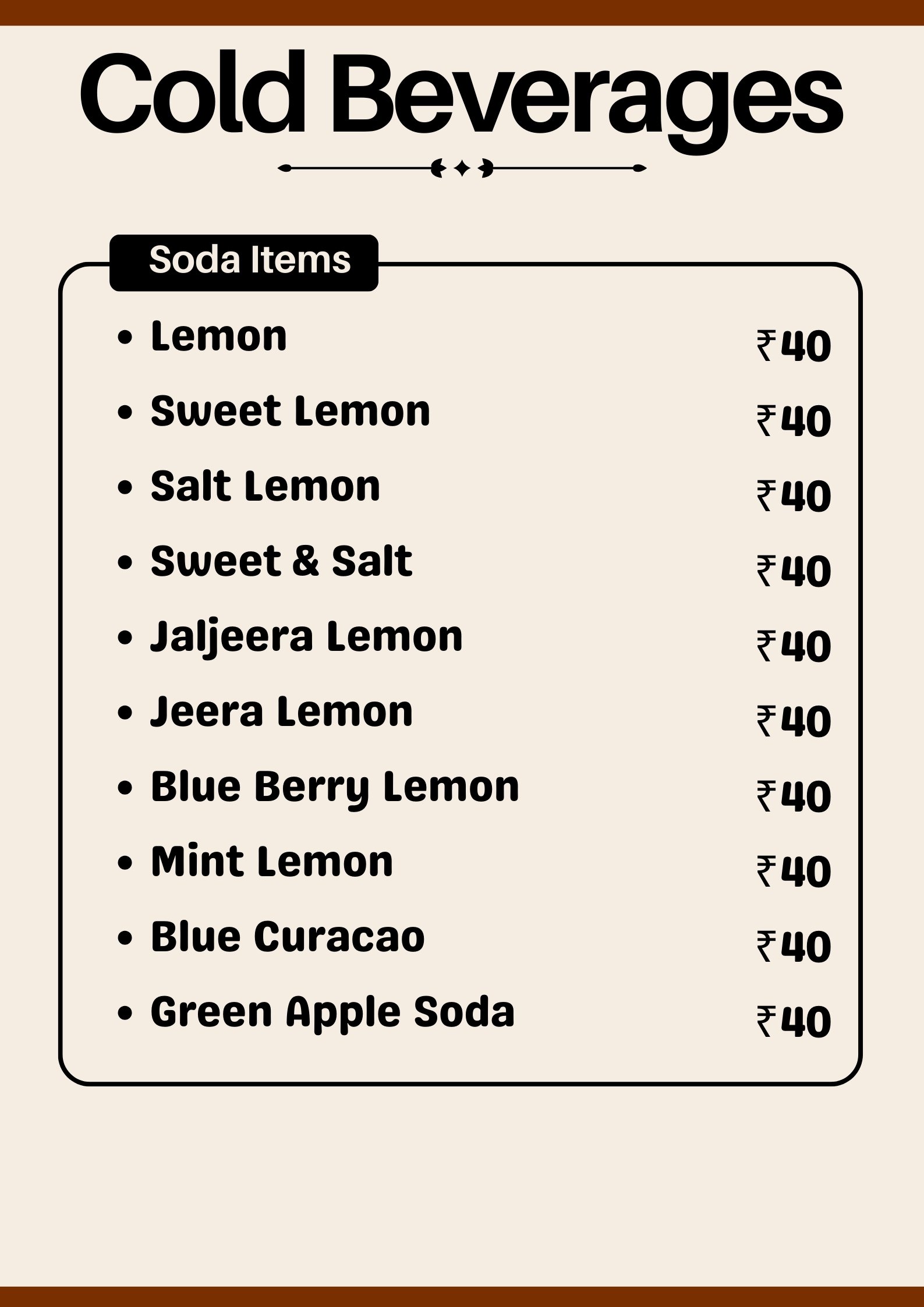Select the Mint Lemon item

pyautogui.click(x=272, y=862)
